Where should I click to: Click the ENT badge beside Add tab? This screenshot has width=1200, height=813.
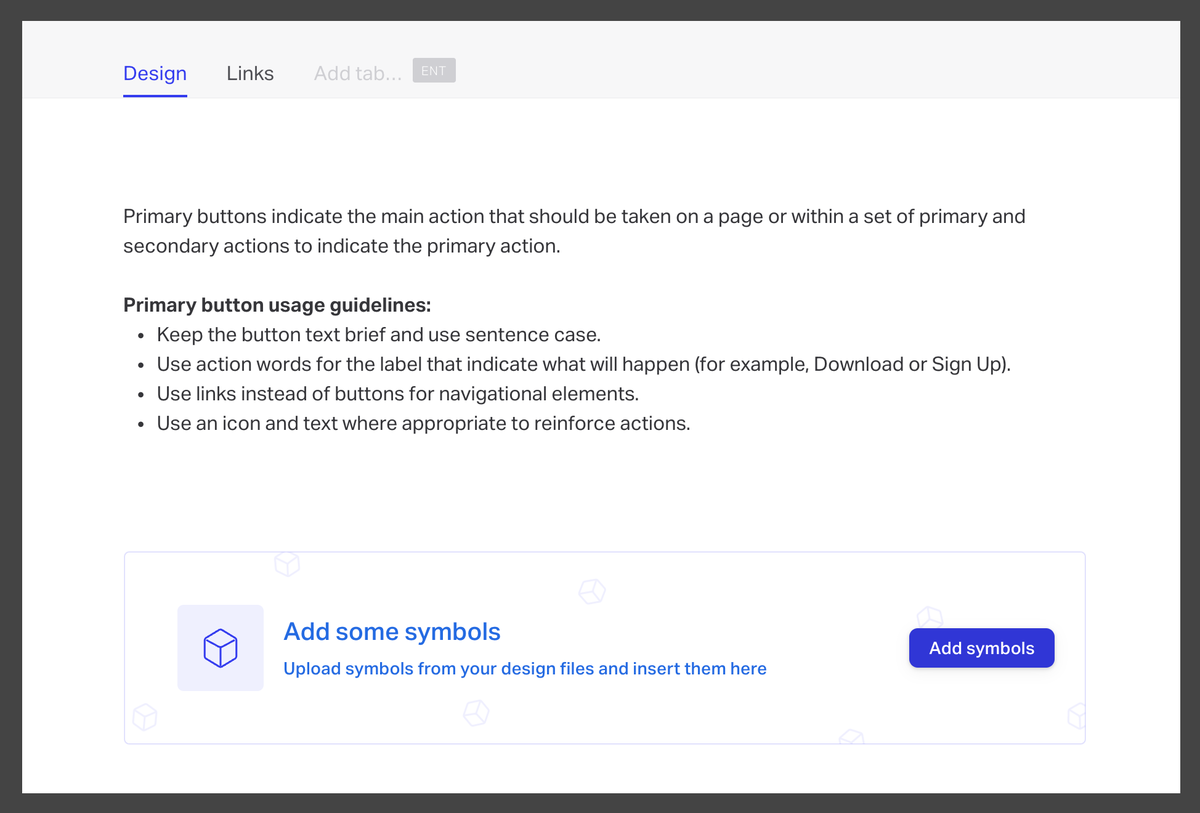coord(434,71)
